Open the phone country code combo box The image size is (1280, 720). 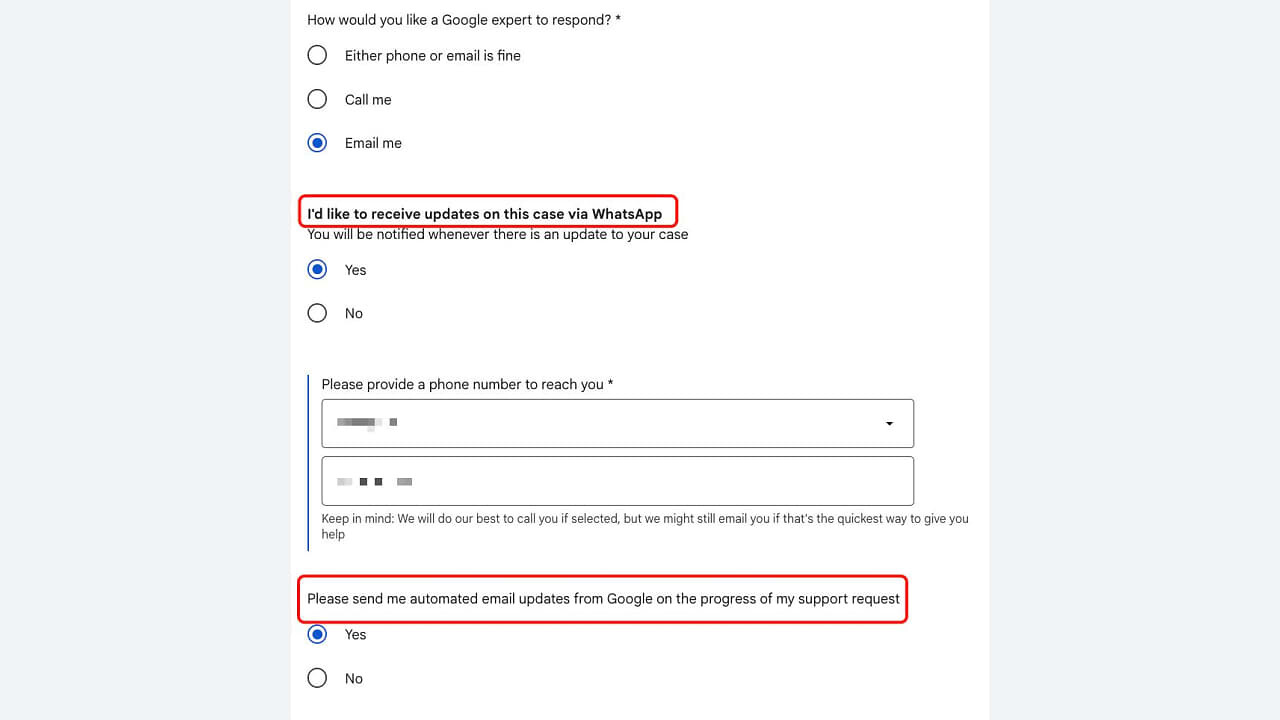(x=600, y=424)
